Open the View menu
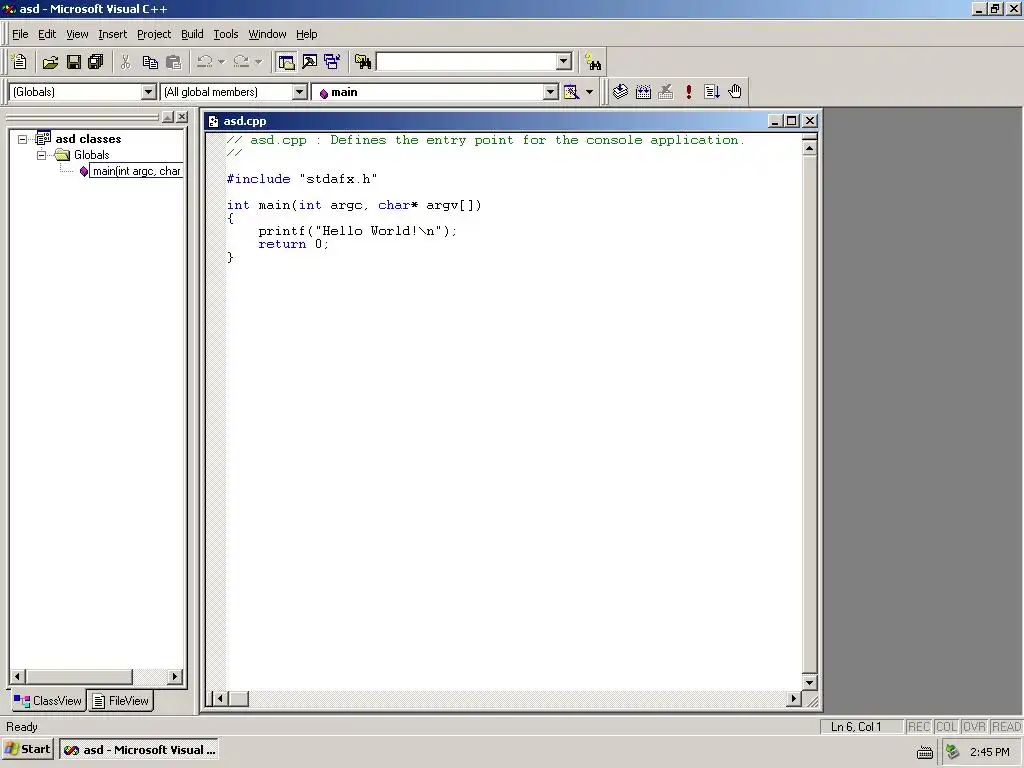The height and width of the screenshot is (768, 1024). (x=77, y=34)
